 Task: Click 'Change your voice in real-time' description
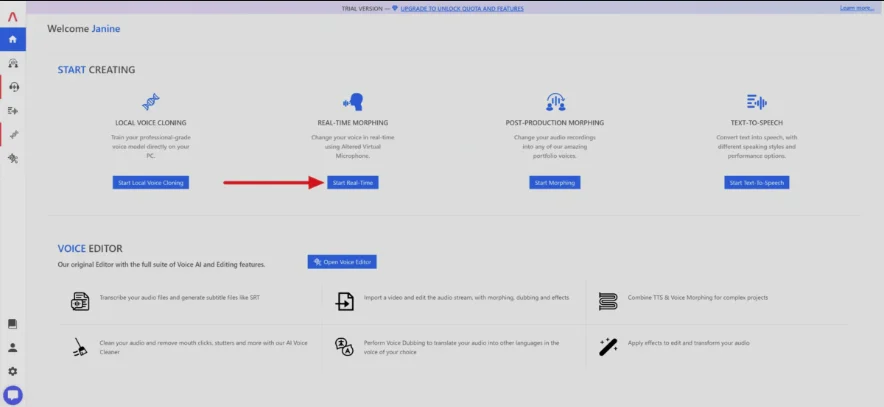353,147
